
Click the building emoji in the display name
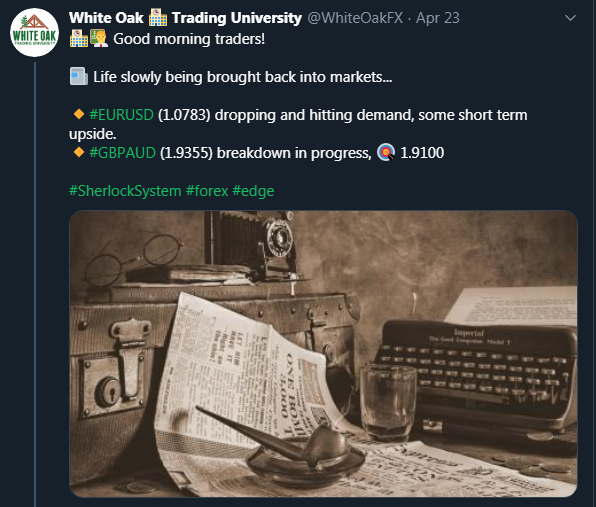158,17
